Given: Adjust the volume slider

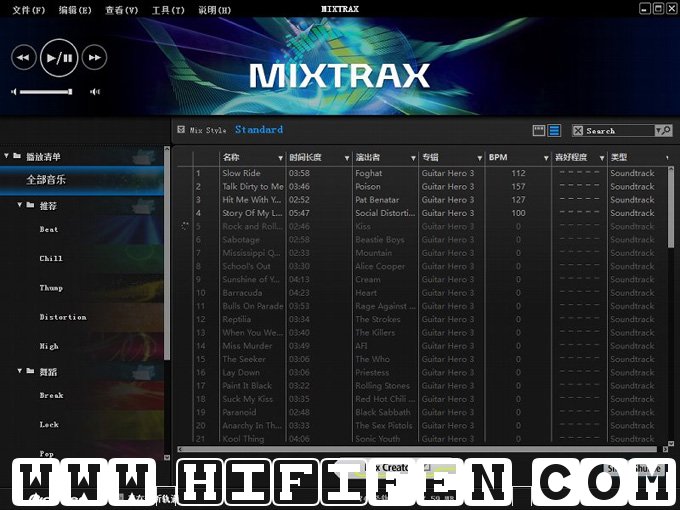Looking at the screenshot, I should coord(46,92).
